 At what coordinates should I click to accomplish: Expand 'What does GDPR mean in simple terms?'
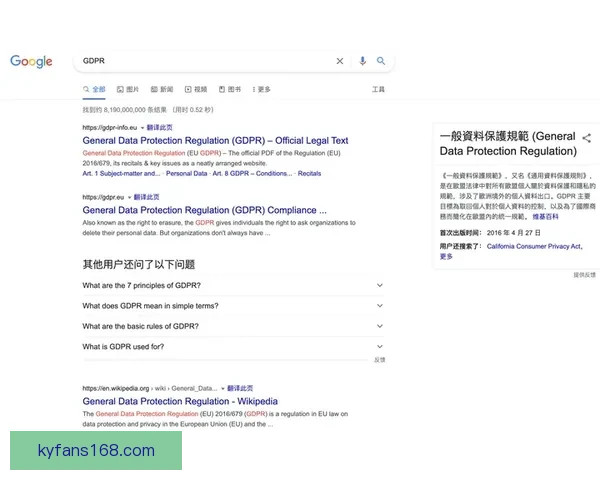pyautogui.click(x=233, y=305)
